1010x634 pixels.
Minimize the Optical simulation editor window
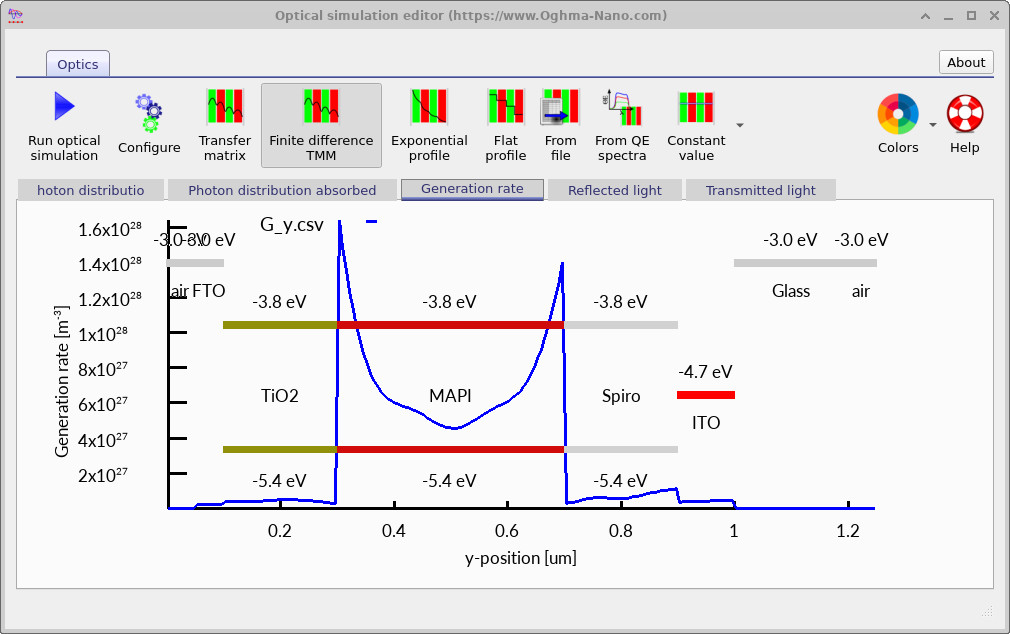948,16
